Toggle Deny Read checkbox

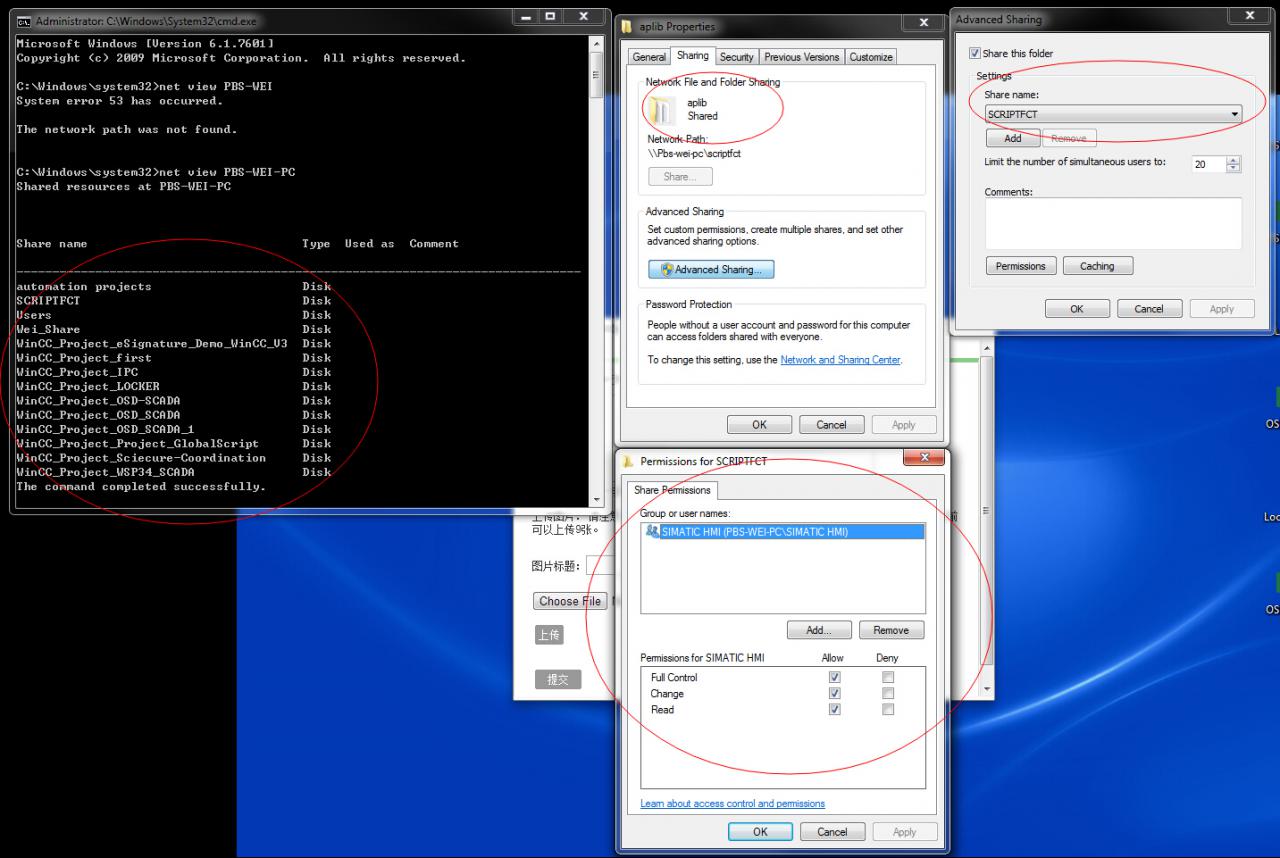pyautogui.click(x=888, y=709)
